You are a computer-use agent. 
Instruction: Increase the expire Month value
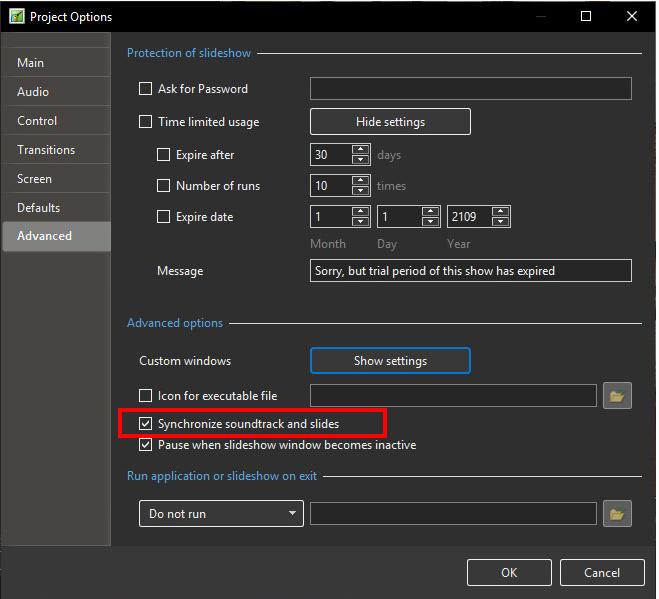pyautogui.click(x=360, y=211)
